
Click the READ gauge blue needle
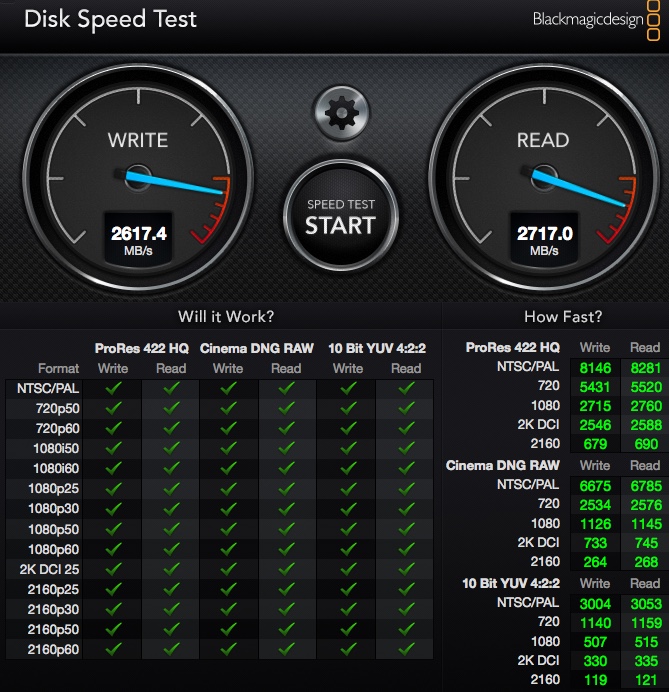coord(578,188)
